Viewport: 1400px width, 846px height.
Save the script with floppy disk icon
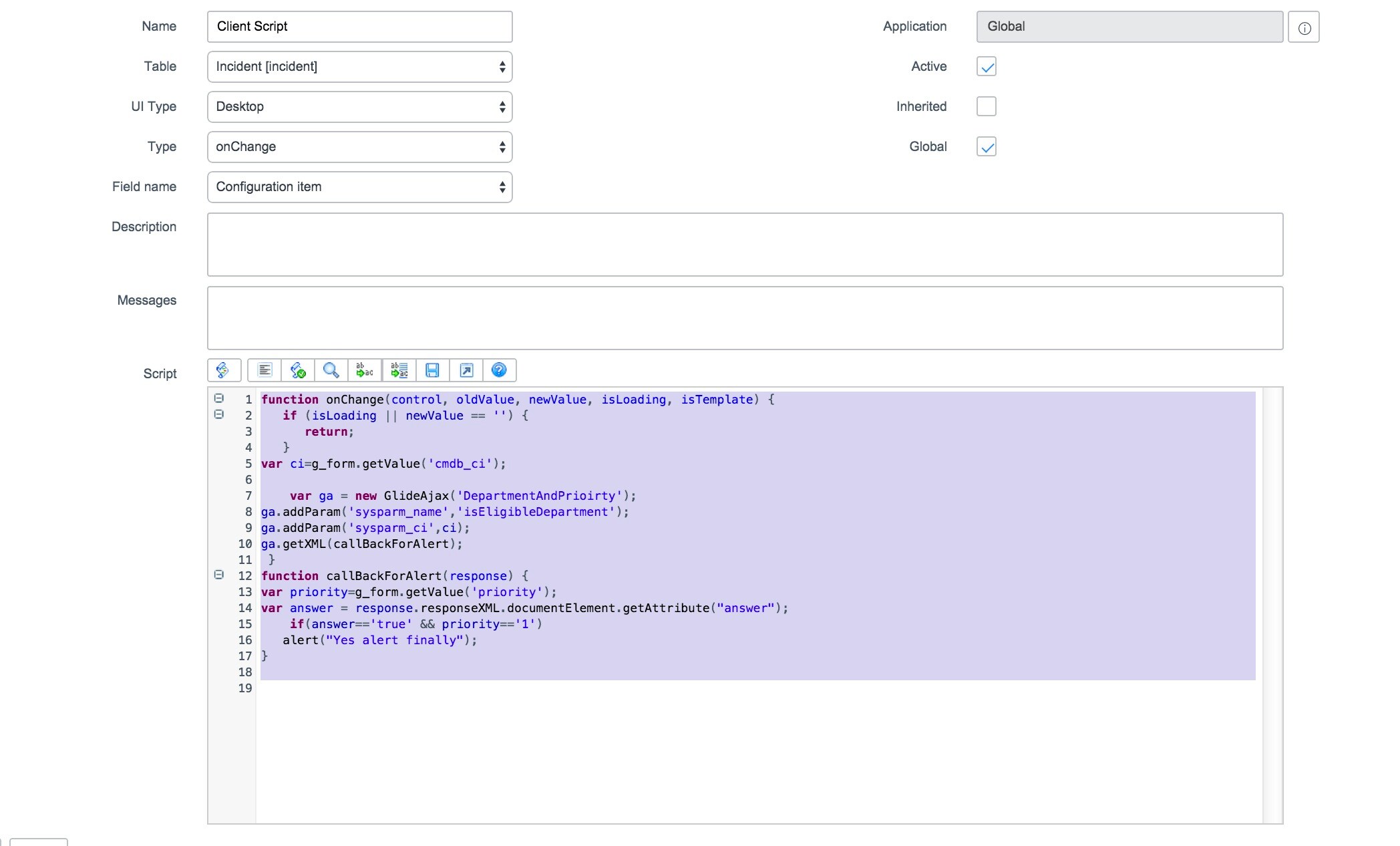point(432,370)
